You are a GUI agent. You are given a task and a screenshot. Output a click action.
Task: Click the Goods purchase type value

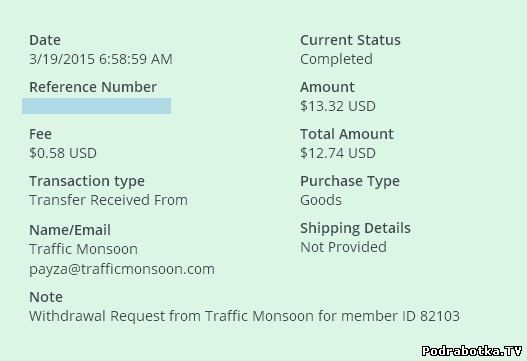321,200
